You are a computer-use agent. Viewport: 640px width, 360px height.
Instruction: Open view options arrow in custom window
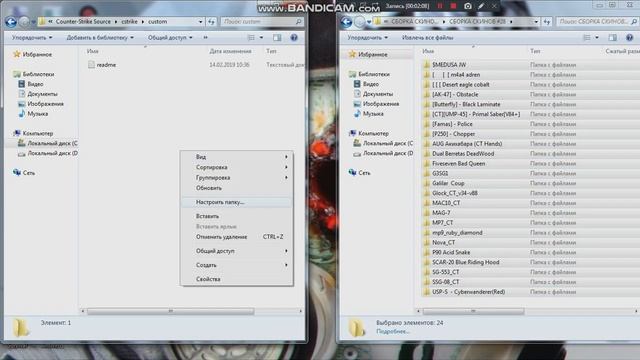pos(261,38)
